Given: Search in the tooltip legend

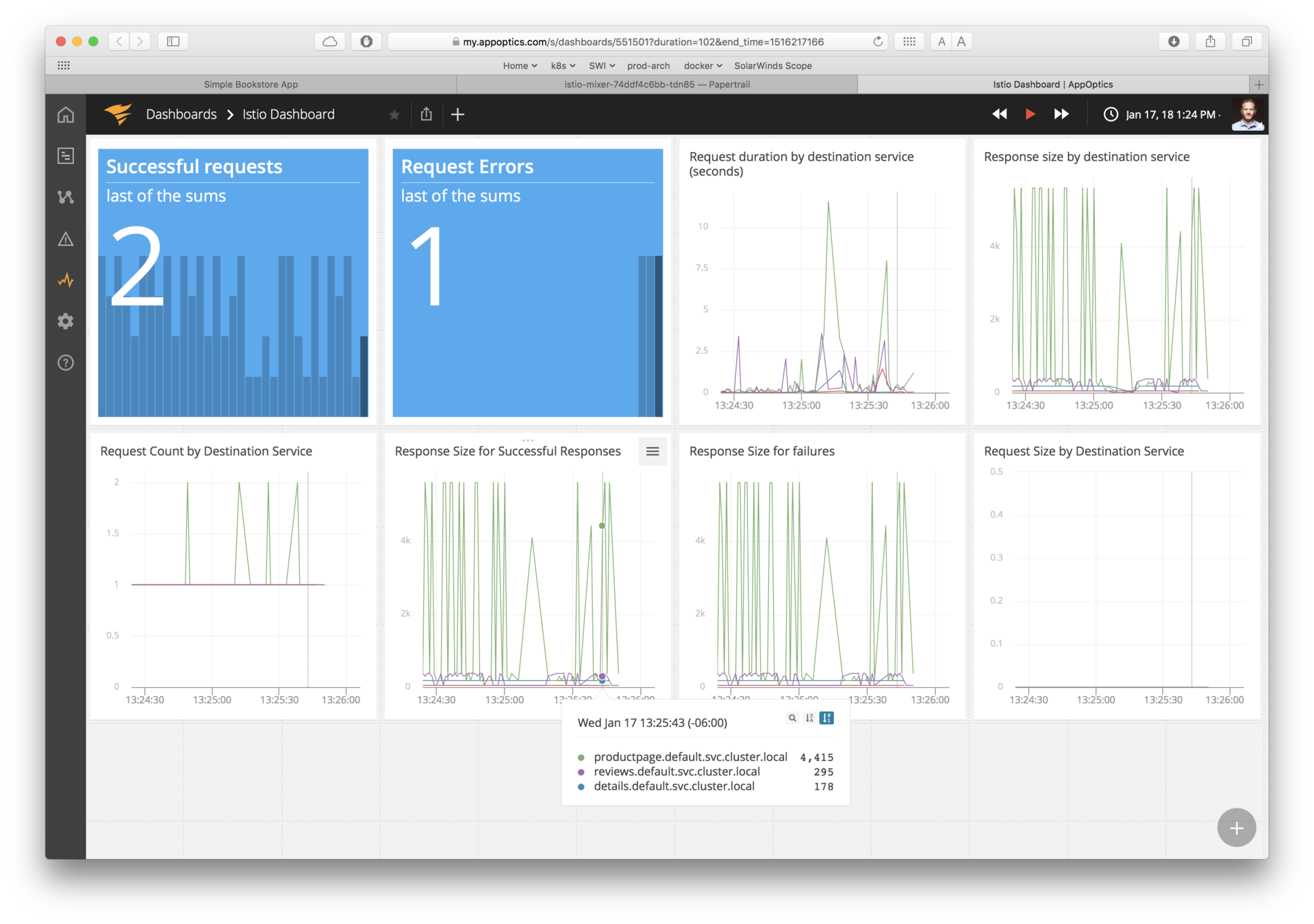Looking at the screenshot, I should 792,718.
